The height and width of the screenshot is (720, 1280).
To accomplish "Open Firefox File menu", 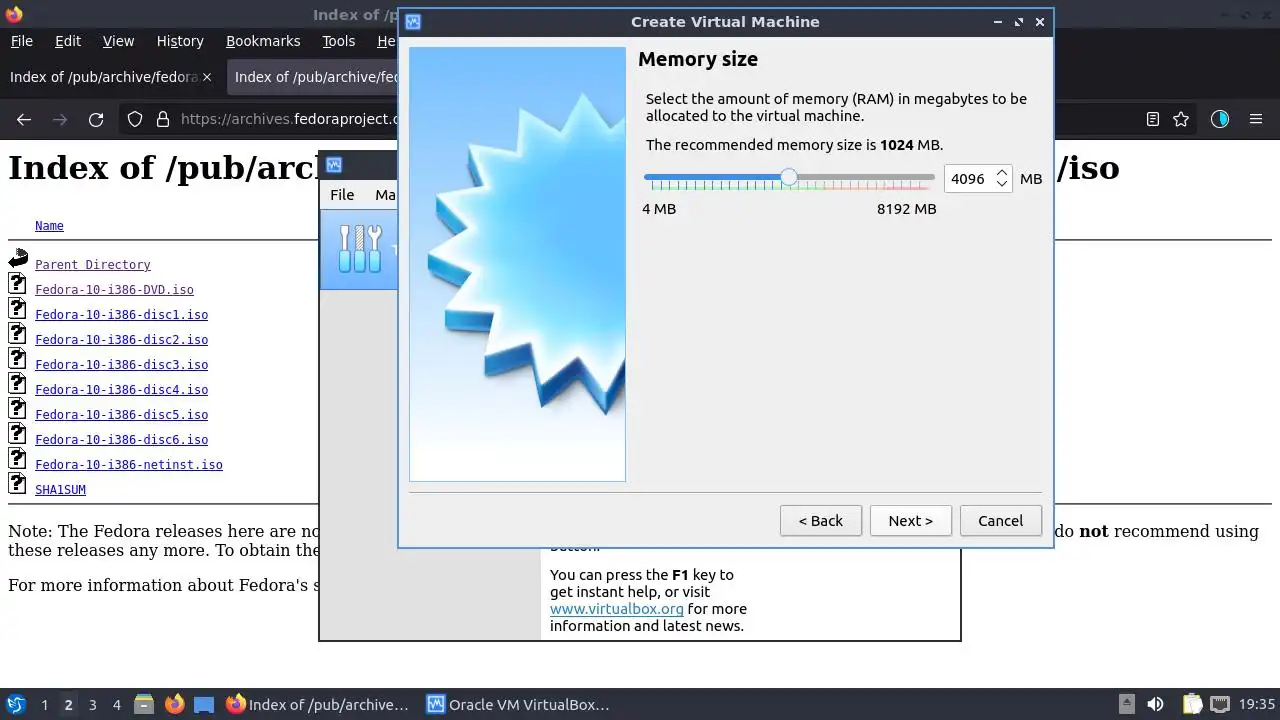I will [21, 41].
